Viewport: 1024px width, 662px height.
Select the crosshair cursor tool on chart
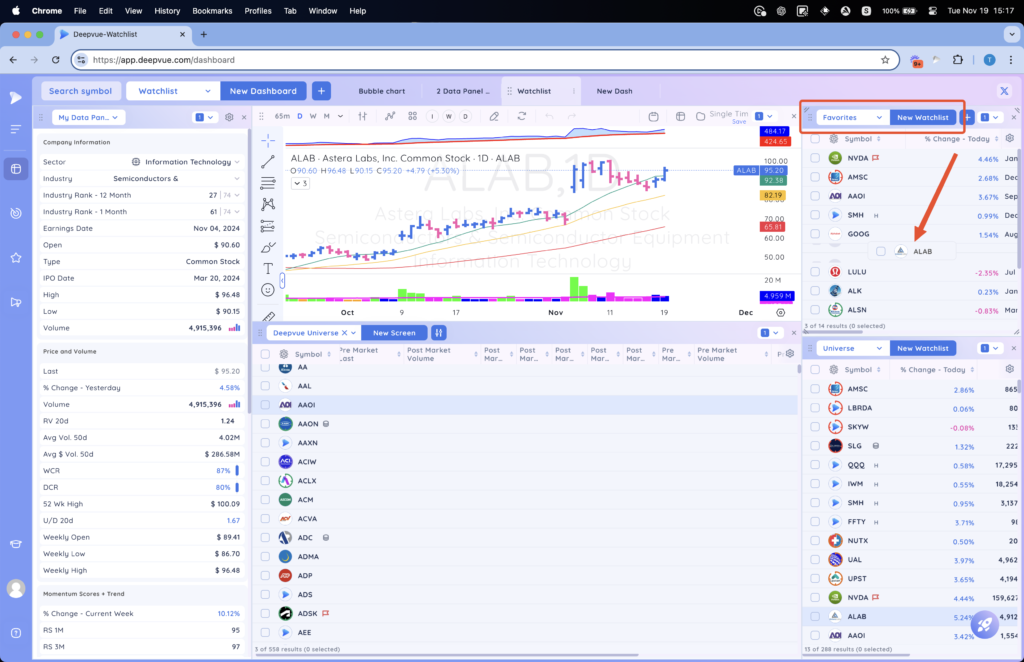coord(268,140)
